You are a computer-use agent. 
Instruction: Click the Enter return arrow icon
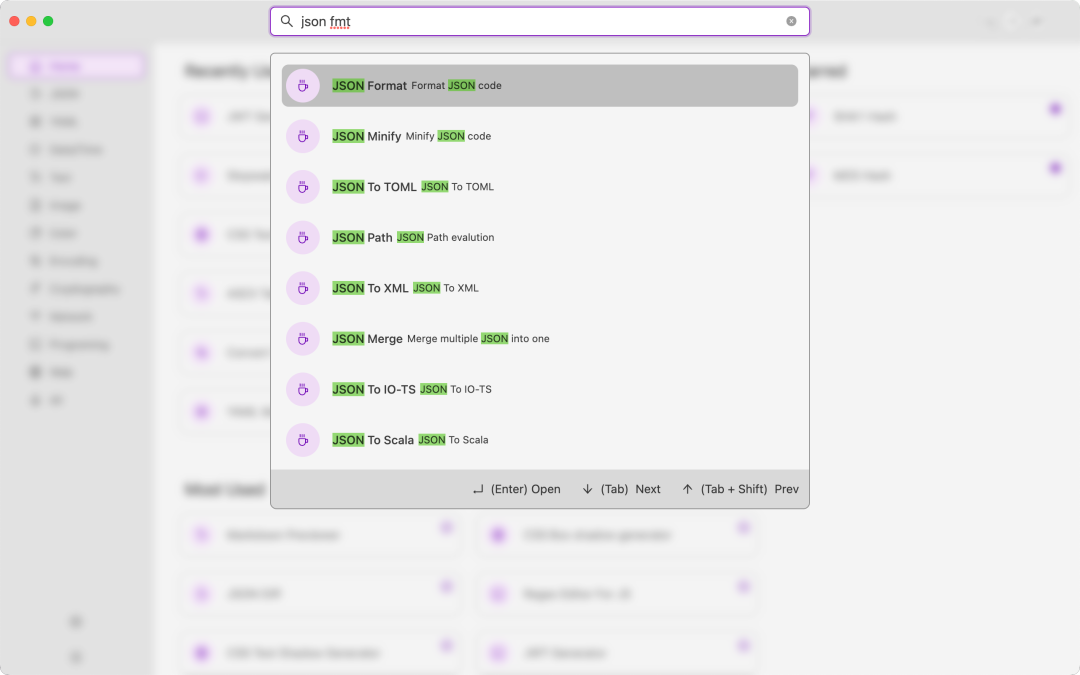pos(478,490)
